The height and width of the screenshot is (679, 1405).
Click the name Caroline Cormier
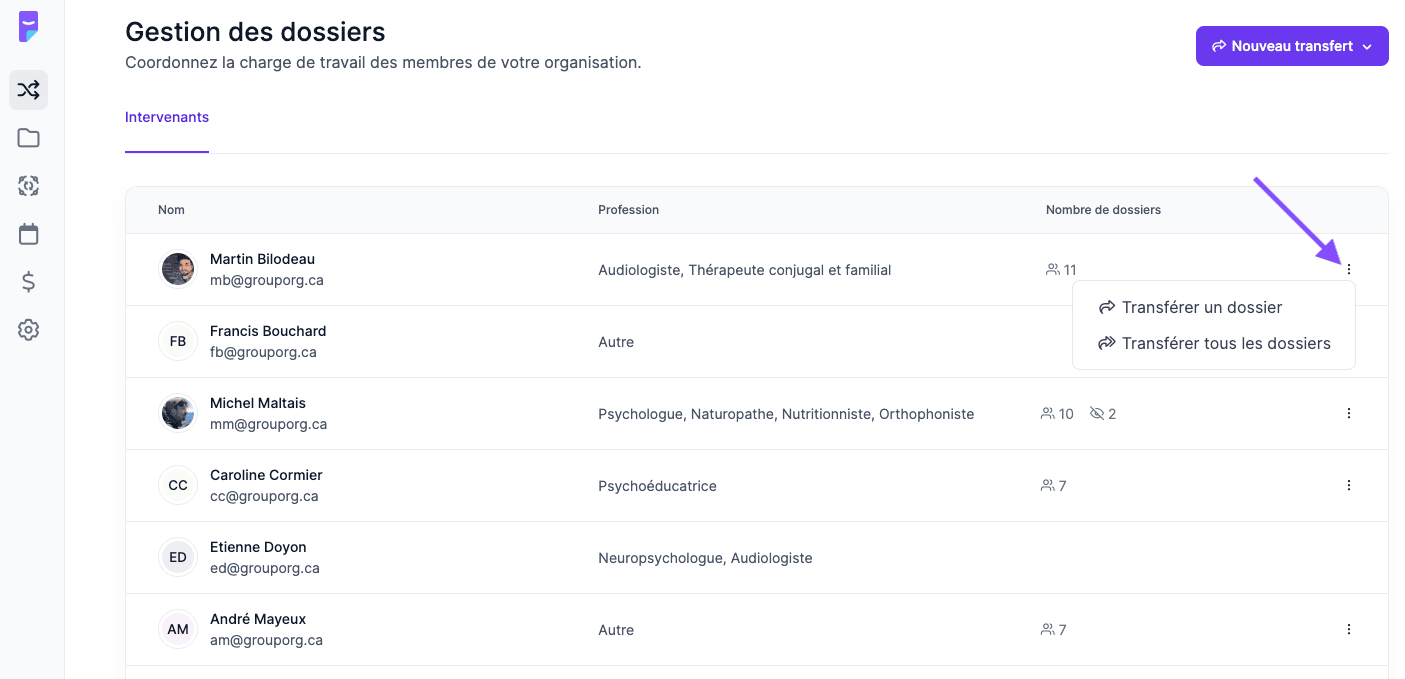266,475
